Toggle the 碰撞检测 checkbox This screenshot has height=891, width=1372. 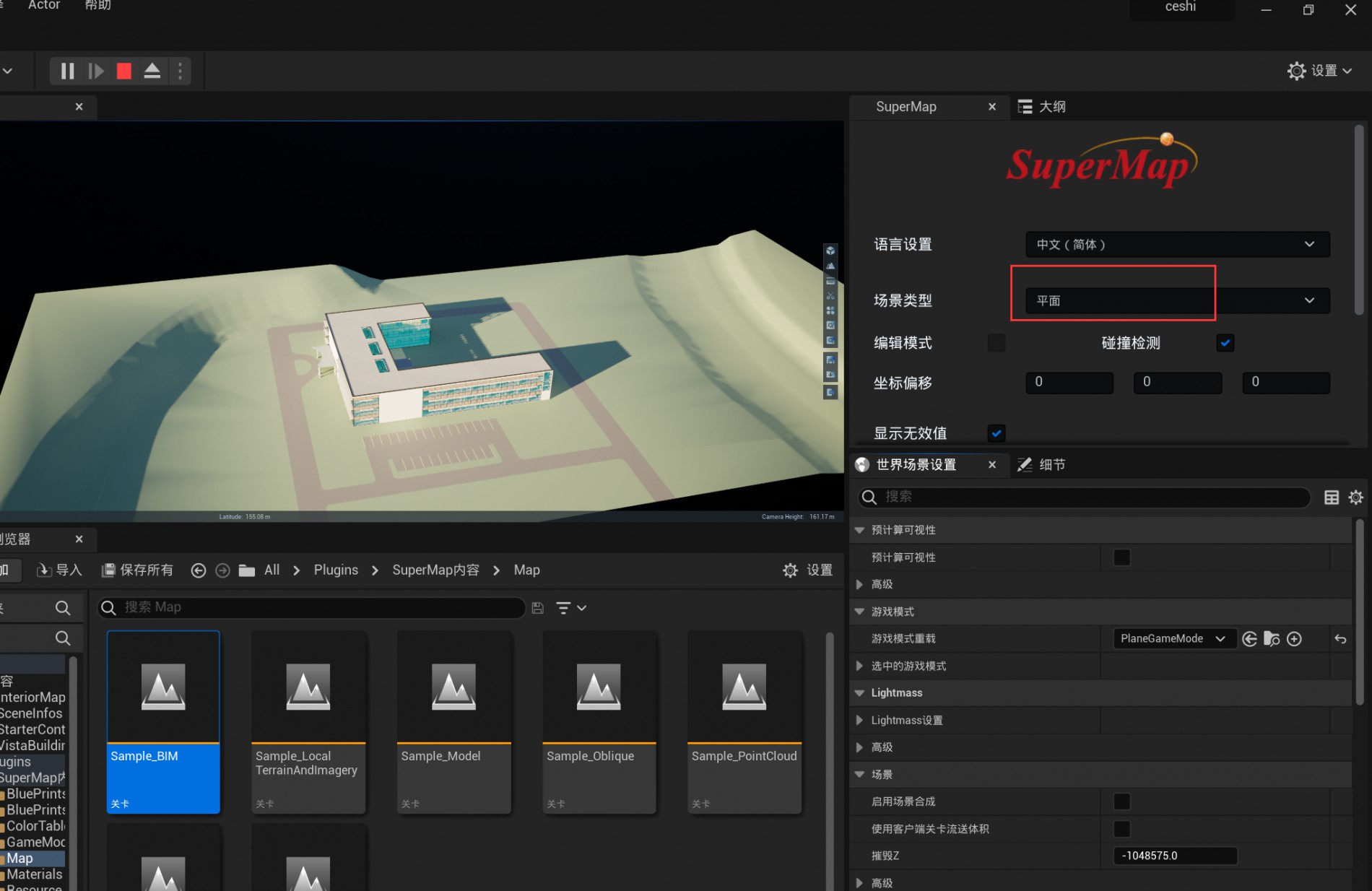(x=1225, y=343)
